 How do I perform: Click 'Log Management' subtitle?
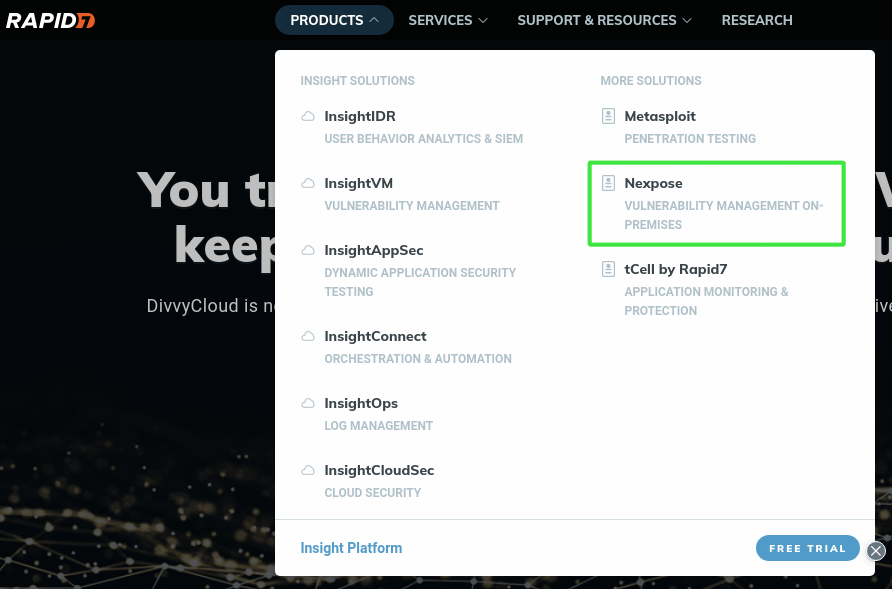pyautogui.click(x=379, y=426)
